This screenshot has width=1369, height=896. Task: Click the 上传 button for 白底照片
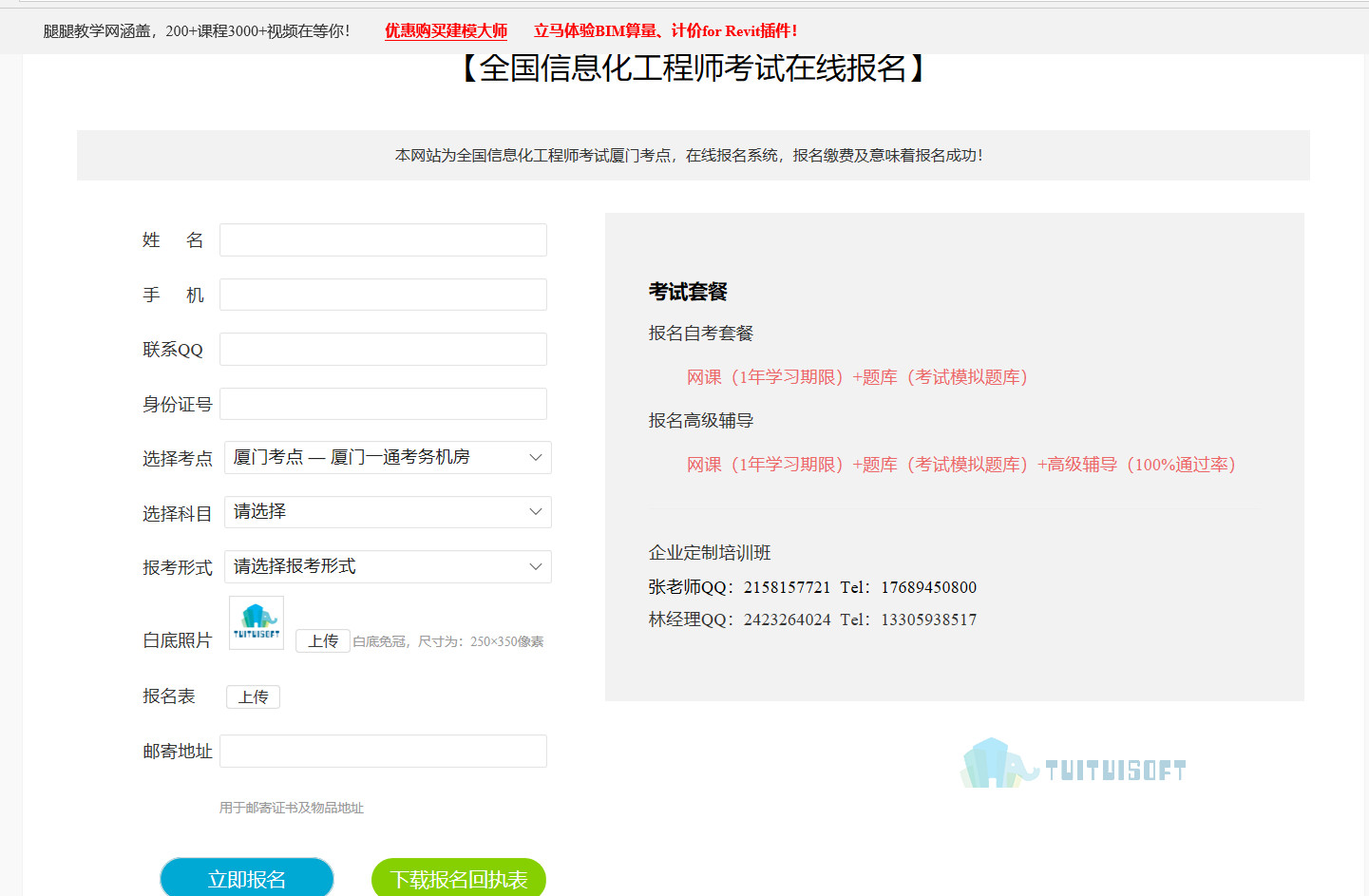(323, 640)
